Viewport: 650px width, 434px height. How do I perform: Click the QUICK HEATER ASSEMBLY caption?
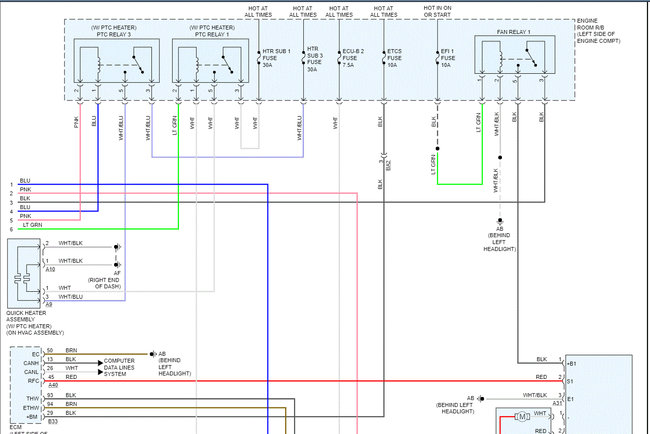(35, 323)
